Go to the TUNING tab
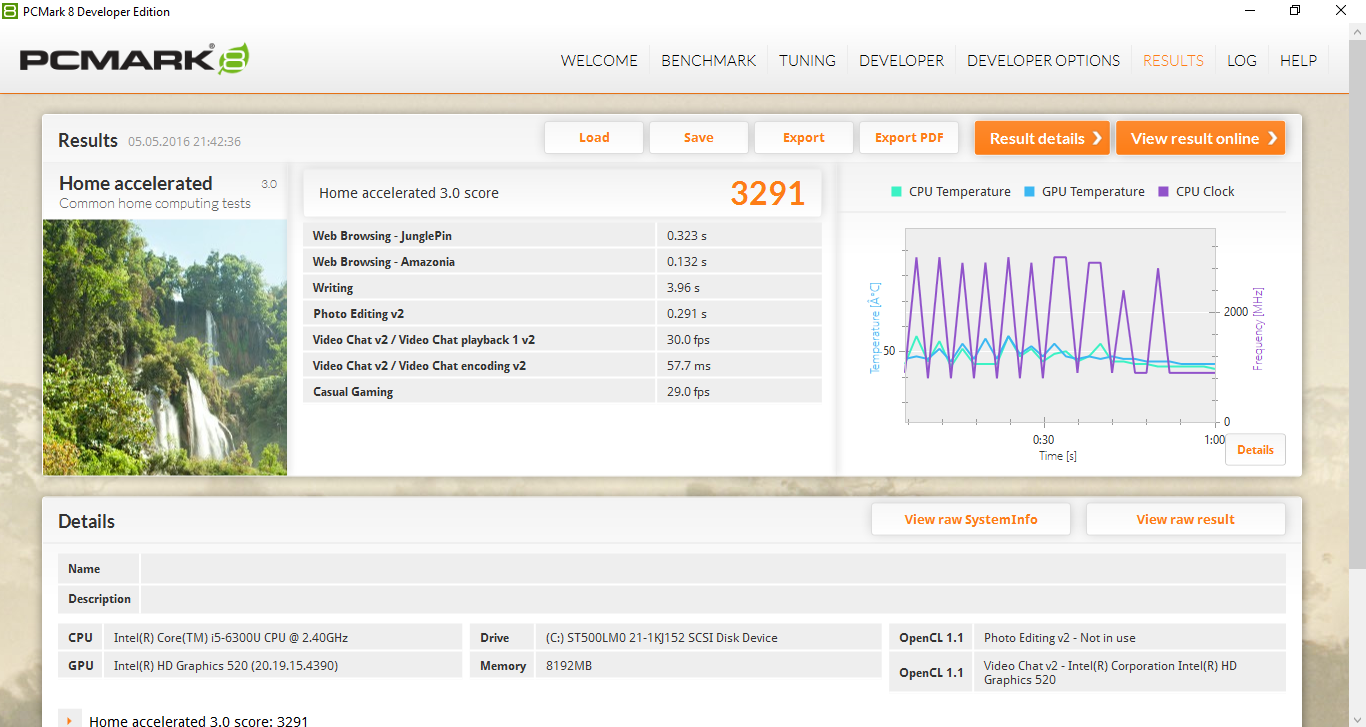The height and width of the screenshot is (727, 1366). (x=807, y=60)
